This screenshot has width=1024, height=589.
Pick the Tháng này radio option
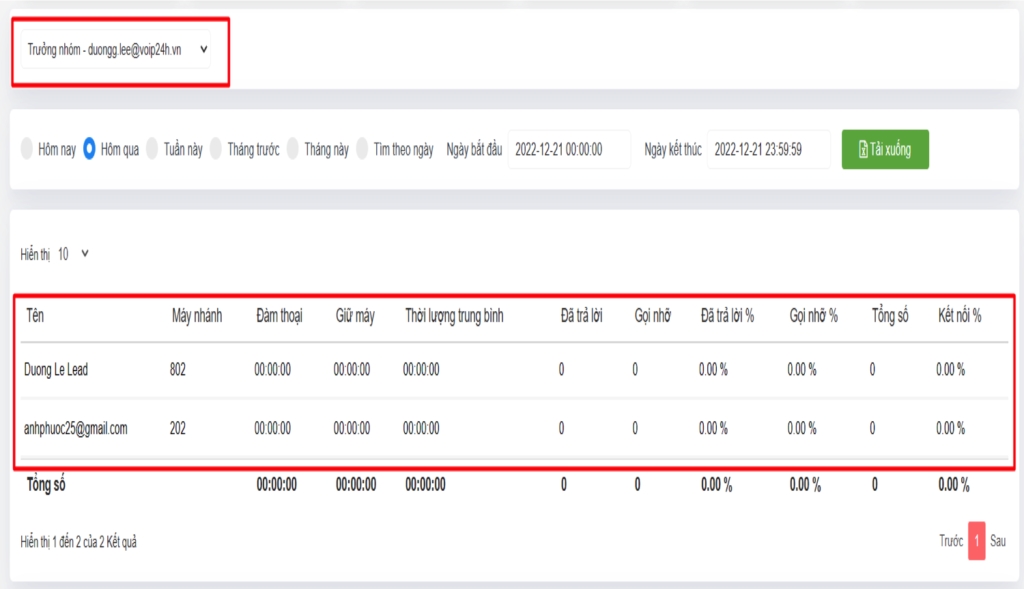293,150
